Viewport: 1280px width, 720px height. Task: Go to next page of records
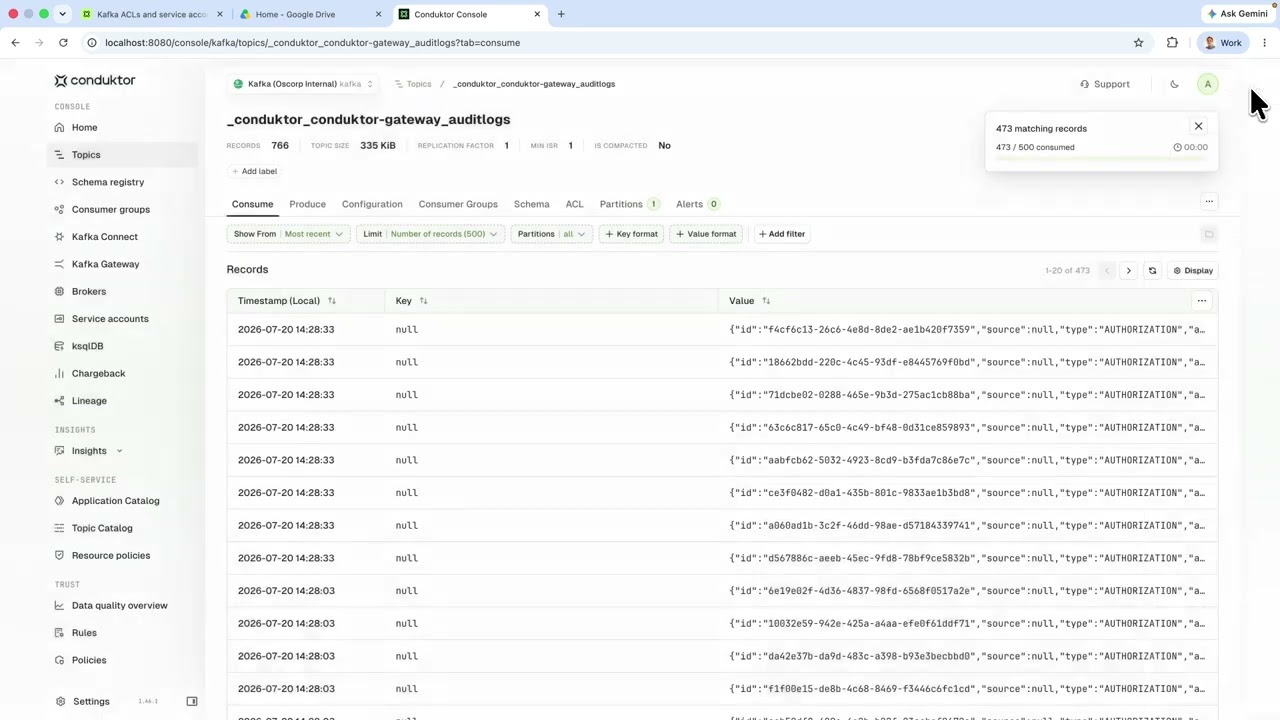tap(1128, 271)
